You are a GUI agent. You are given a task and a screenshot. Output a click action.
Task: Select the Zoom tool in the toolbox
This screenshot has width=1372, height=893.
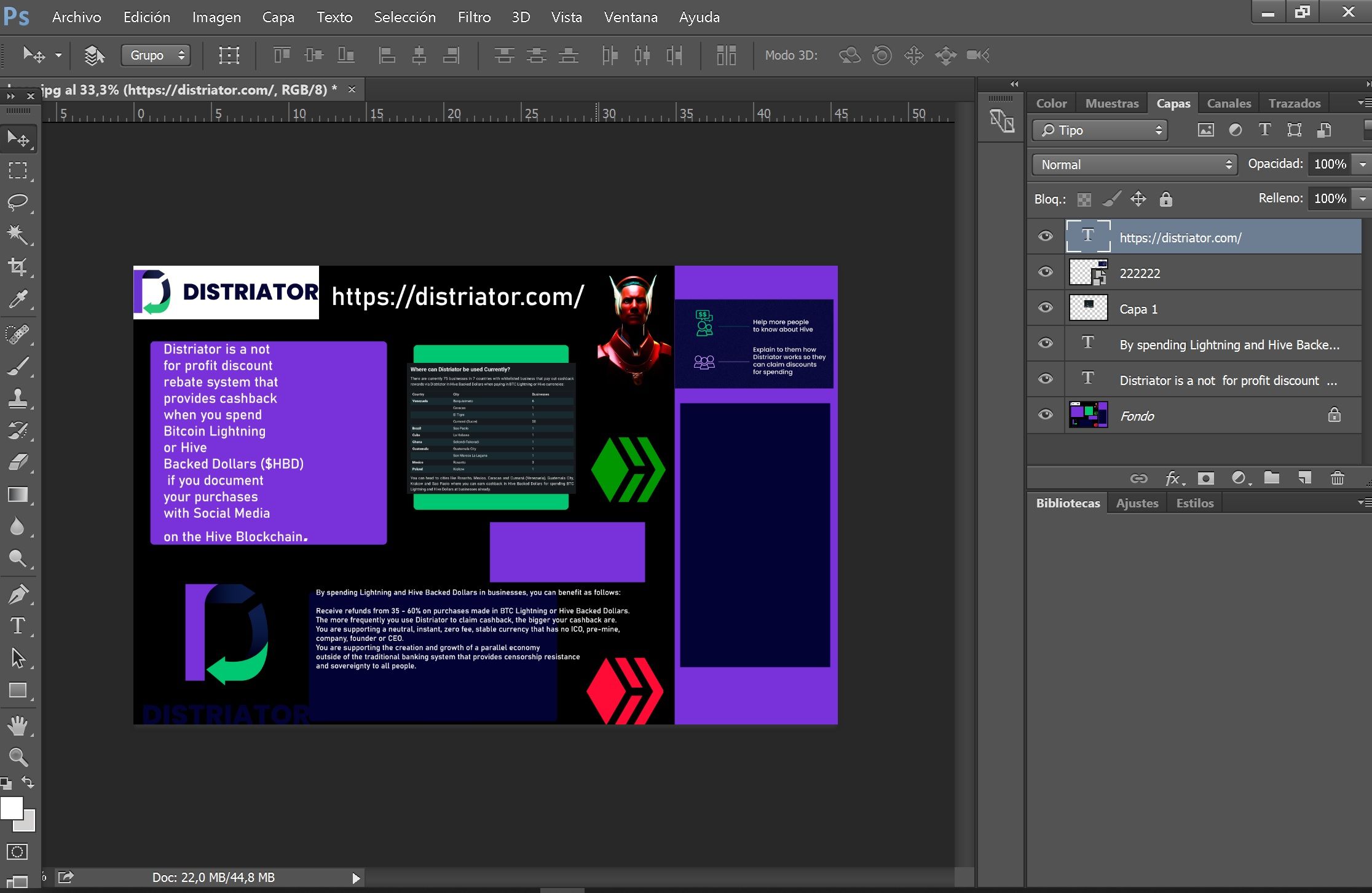(x=18, y=757)
